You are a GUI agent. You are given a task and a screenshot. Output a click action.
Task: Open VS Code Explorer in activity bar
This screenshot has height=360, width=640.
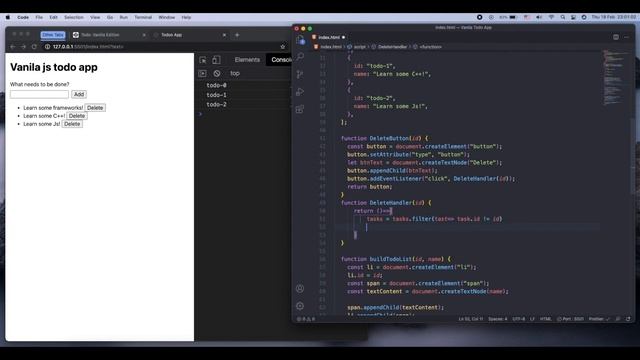300,40
